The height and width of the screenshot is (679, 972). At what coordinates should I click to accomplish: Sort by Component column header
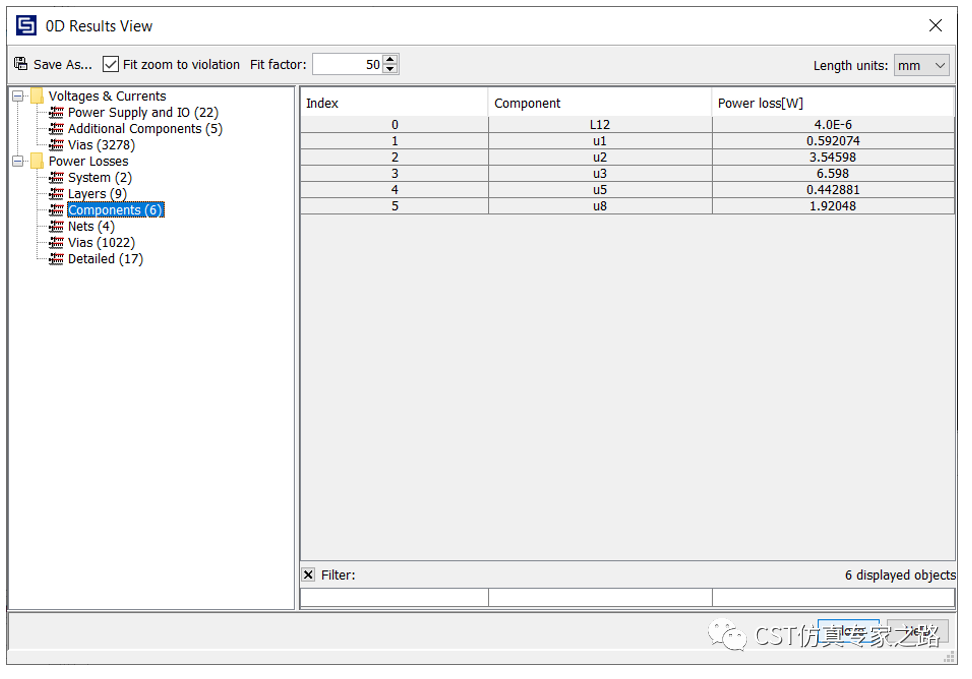pos(600,103)
